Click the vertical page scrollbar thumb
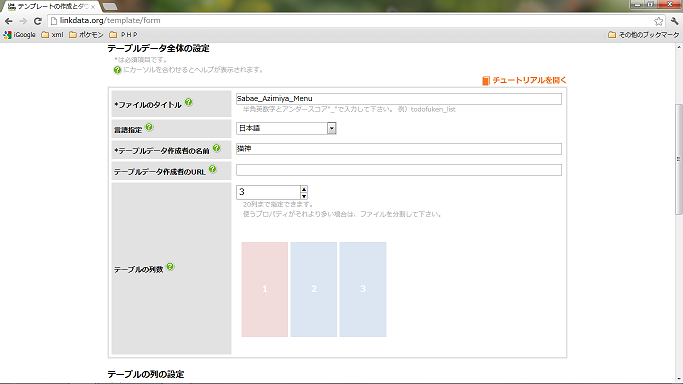Image resolution: width=683 pixels, height=384 pixels. [x=678, y=159]
